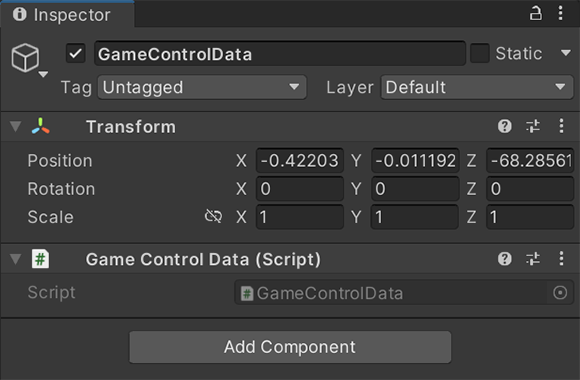This screenshot has width=580, height=380.
Task: Lock the Inspector with the padlock icon
Action: pos(535,14)
